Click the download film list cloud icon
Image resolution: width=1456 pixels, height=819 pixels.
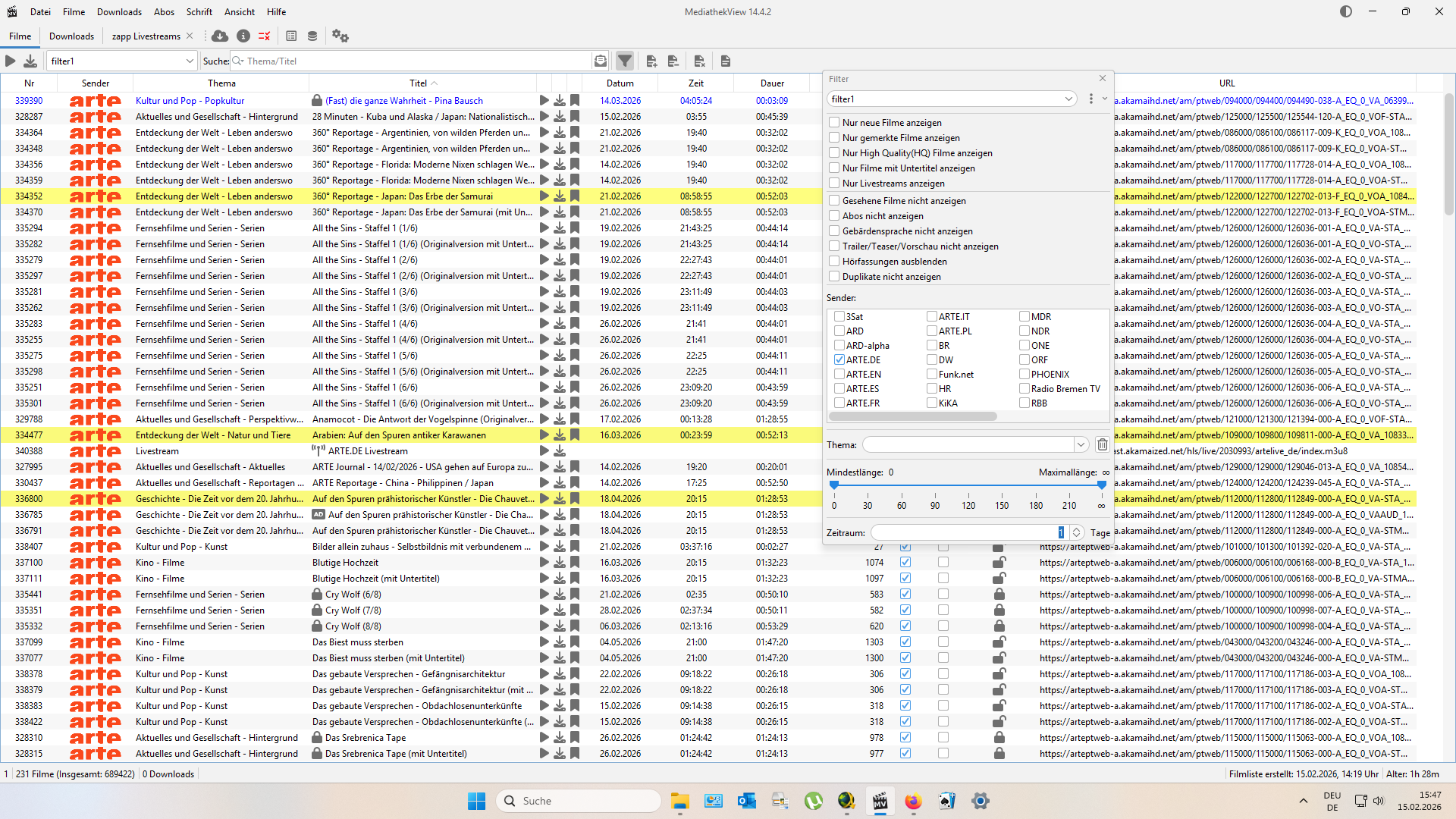pos(220,36)
